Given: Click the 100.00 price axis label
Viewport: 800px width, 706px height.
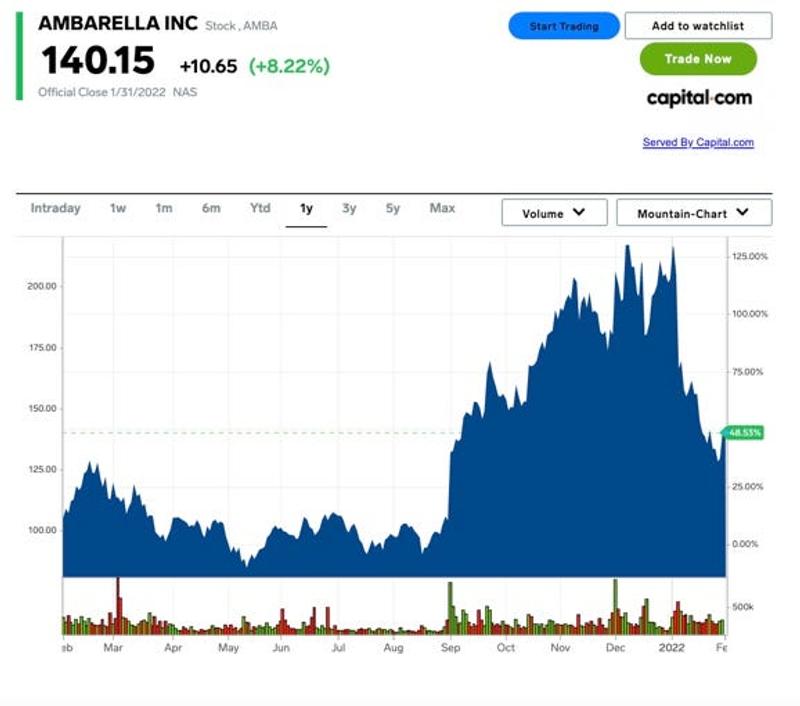Looking at the screenshot, I should pyautogui.click(x=42, y=531).
